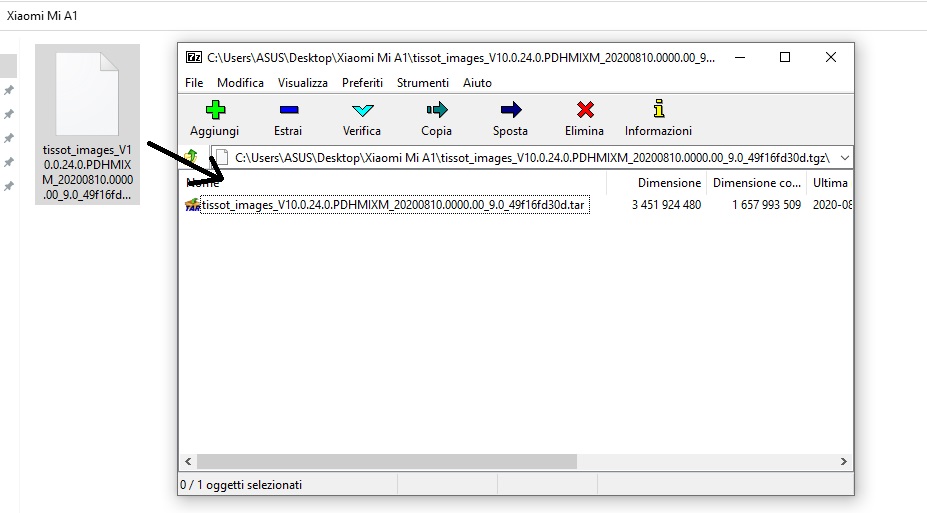This screenshot has height=513, width=927.
Task: Select tissot_images file in Explorer window
Action: pos(87,125)
